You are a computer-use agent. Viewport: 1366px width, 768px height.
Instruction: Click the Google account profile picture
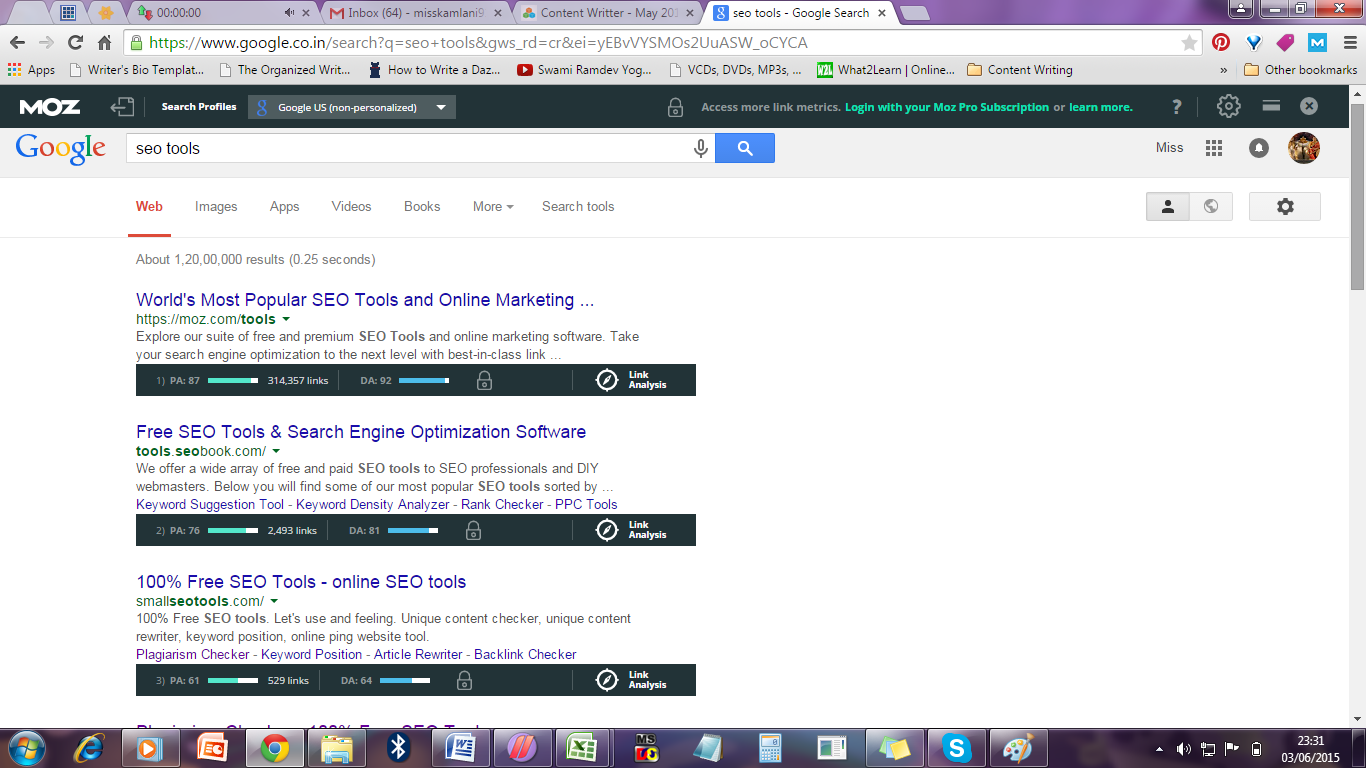tap(1304, 148)
